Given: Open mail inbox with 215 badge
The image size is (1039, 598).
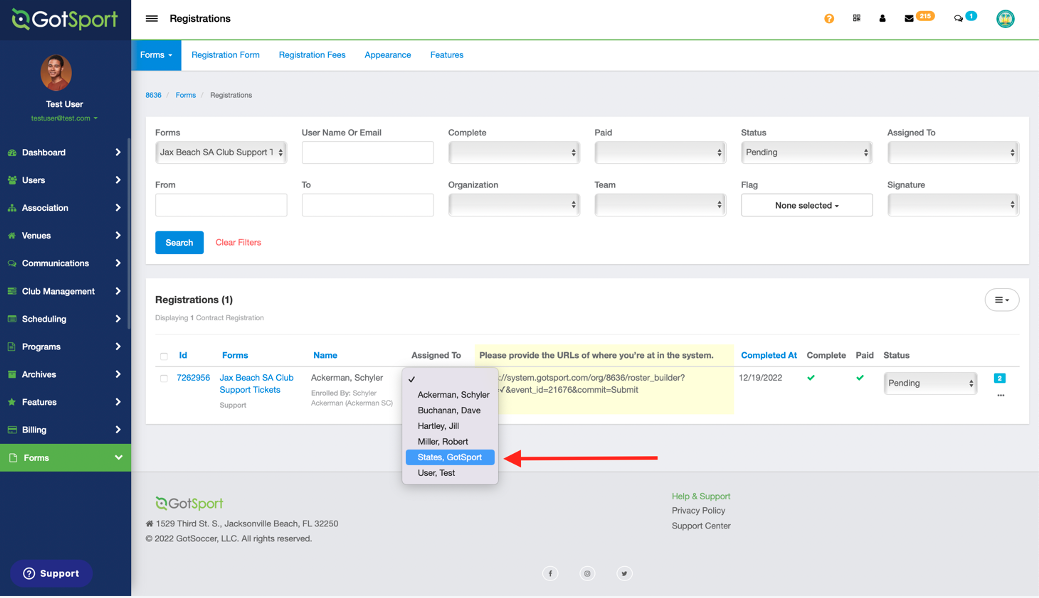Looking at the screenshot, I should 918,17.
